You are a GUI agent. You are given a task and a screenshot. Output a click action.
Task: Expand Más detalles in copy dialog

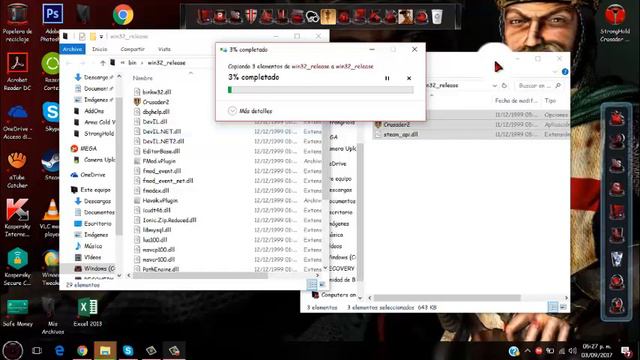(250, 111)
